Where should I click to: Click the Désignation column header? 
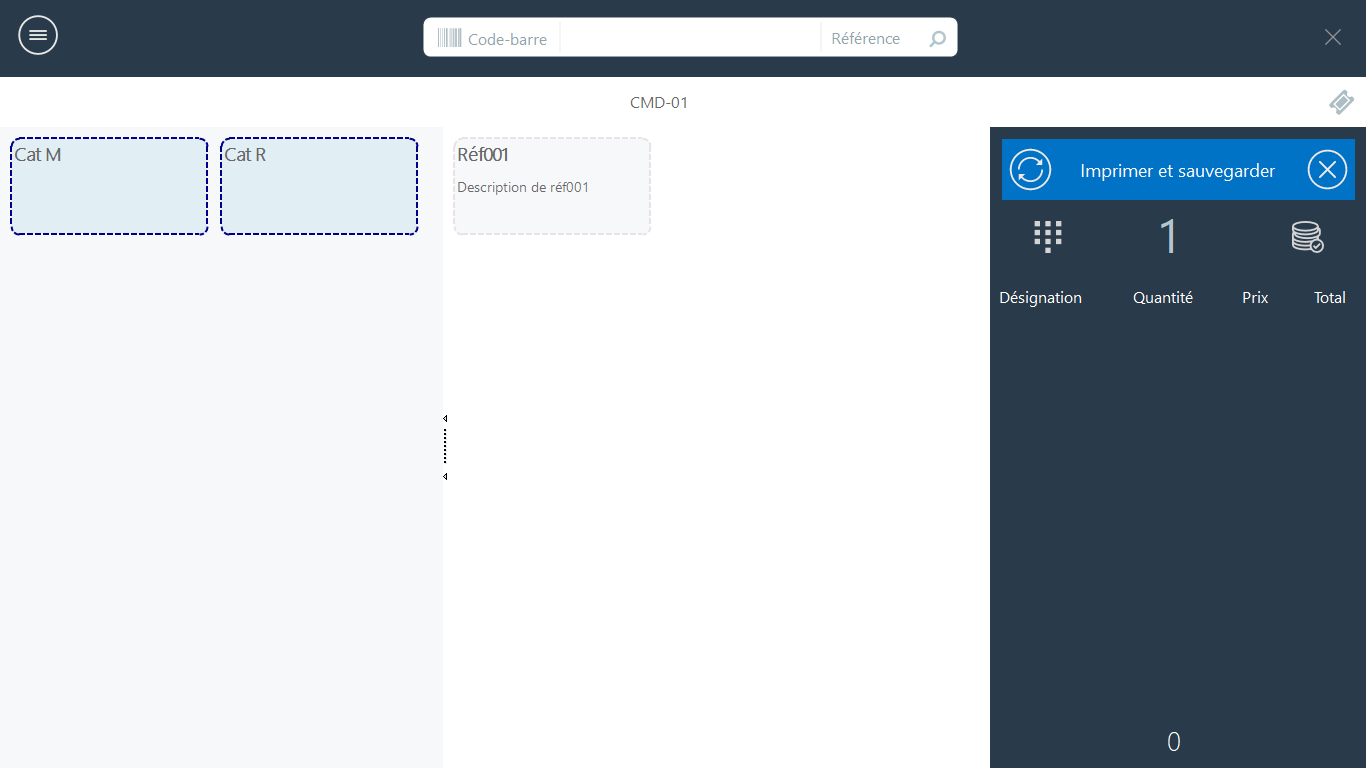point(1040,298)
